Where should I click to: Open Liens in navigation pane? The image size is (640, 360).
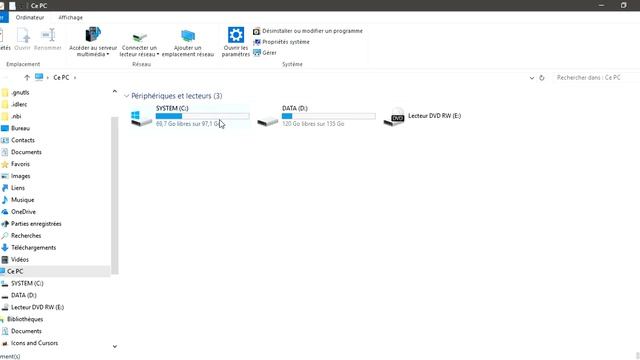(x=18, y=188)
